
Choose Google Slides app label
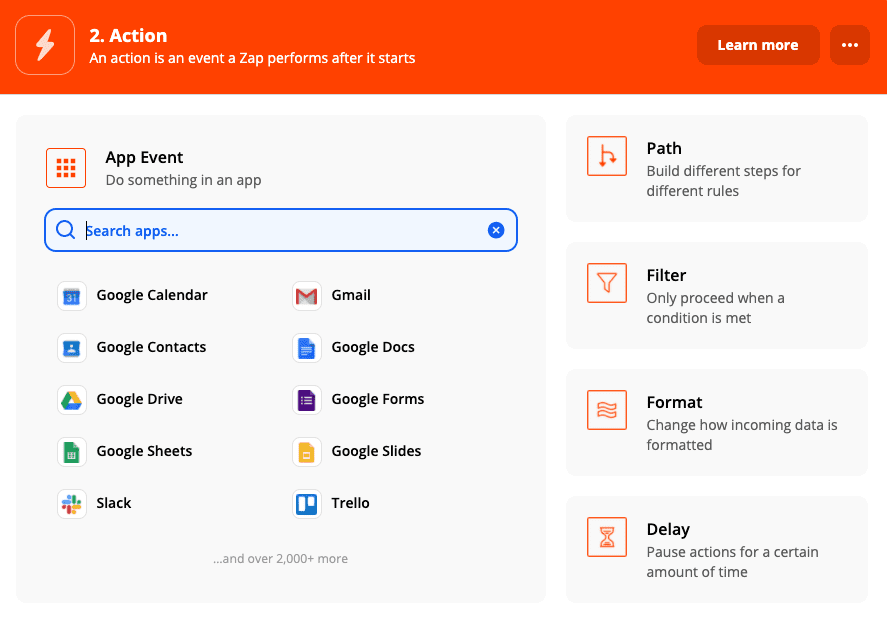pyautogui.click(x=376, y=451)
